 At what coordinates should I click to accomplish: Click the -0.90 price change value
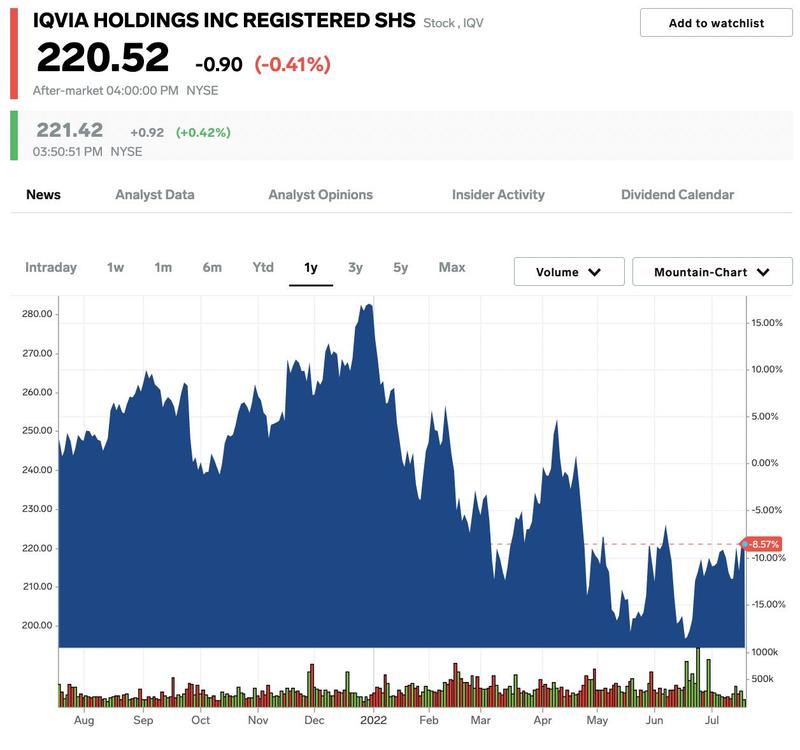point(219,64)
